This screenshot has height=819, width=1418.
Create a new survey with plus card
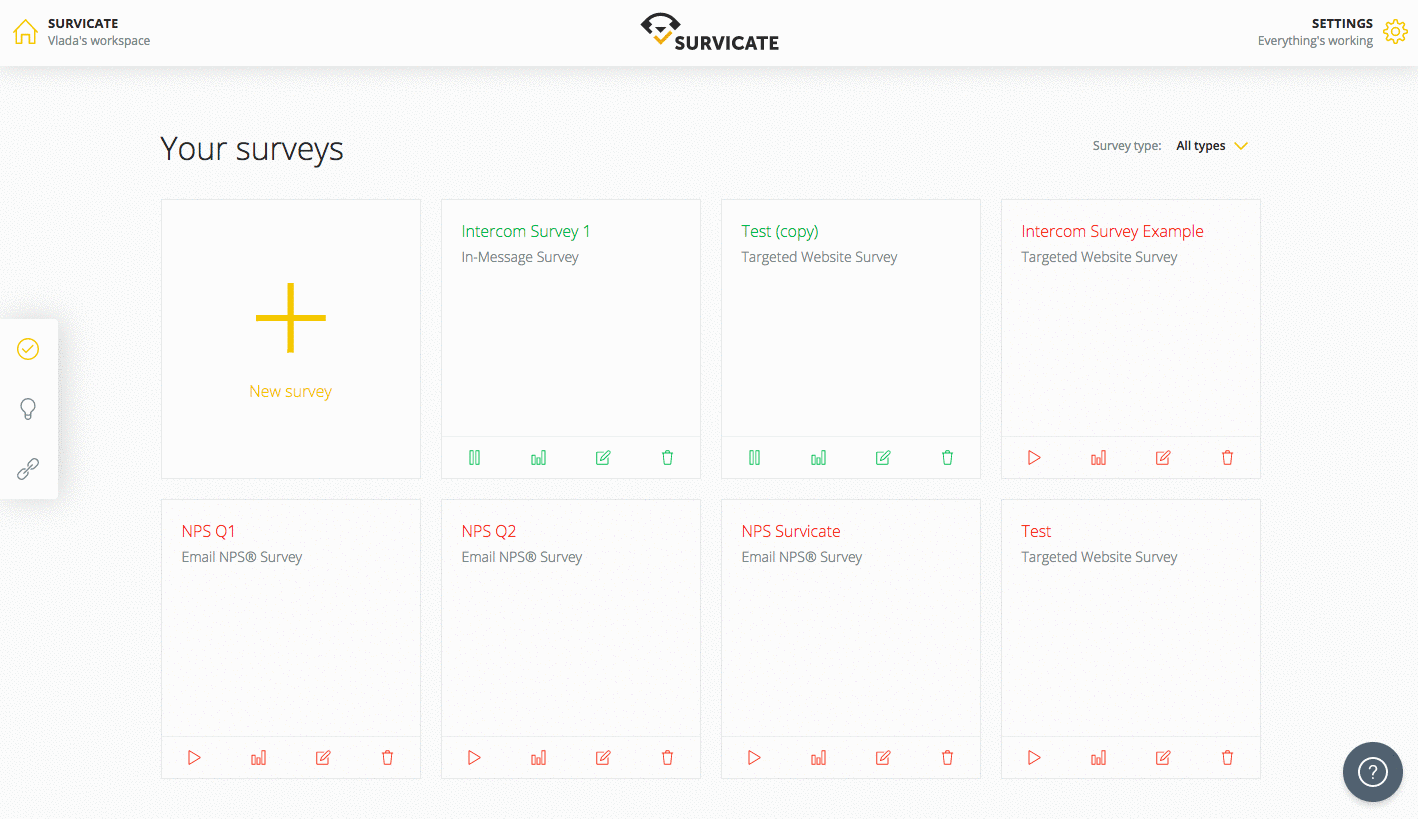[x=291, y=339]
